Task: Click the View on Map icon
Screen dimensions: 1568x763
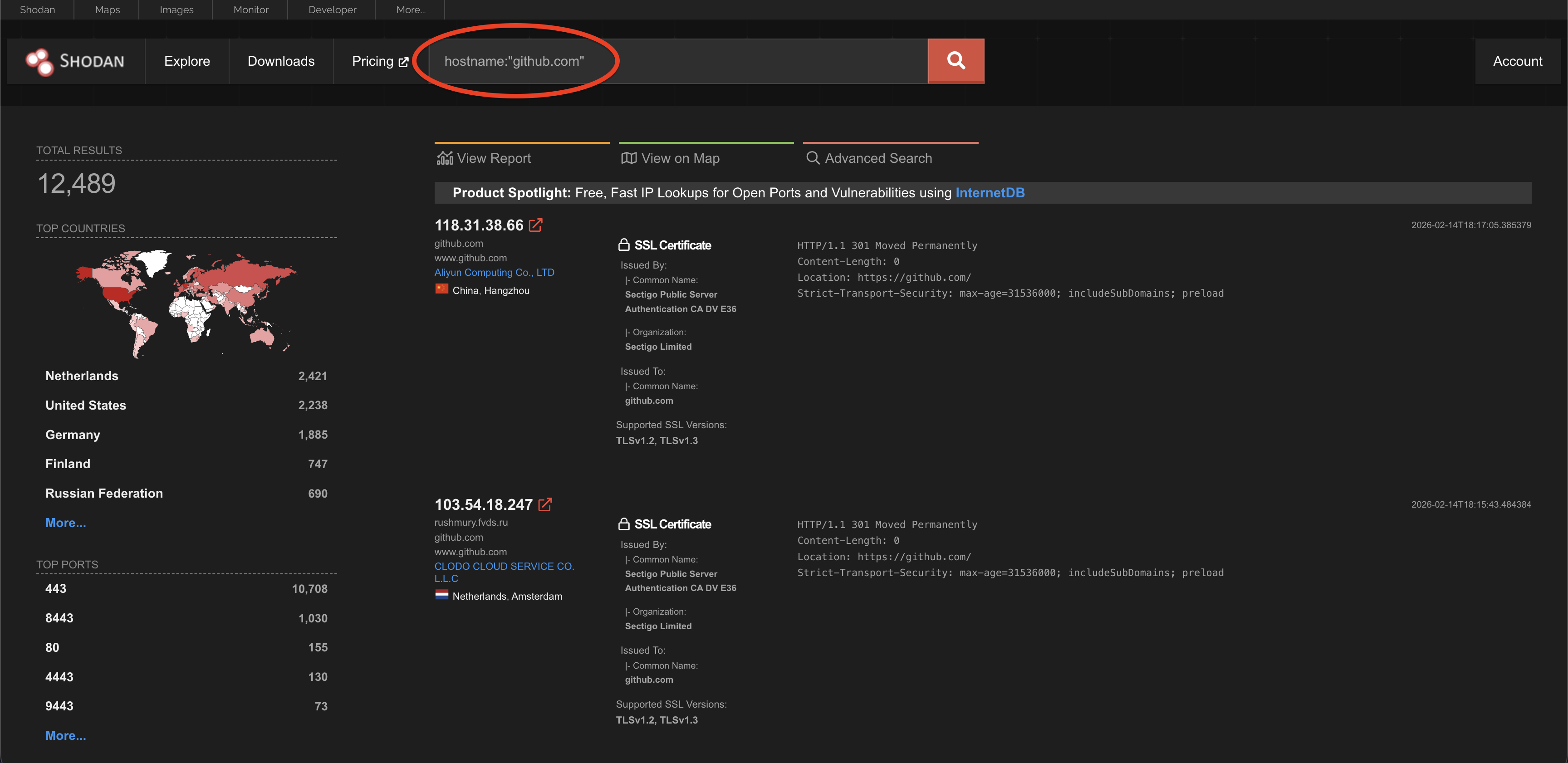Action: click(628, 158)
